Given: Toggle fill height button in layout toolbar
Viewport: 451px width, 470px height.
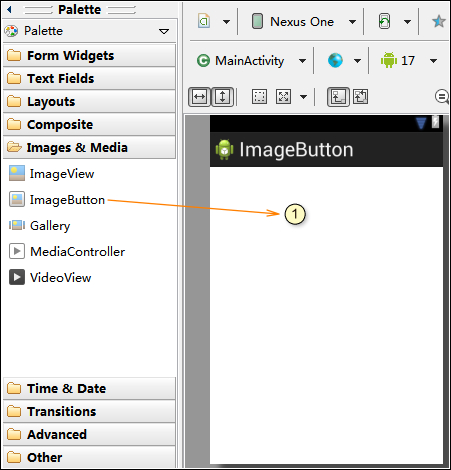Looking at the screenshot, I should coord(223,97).
